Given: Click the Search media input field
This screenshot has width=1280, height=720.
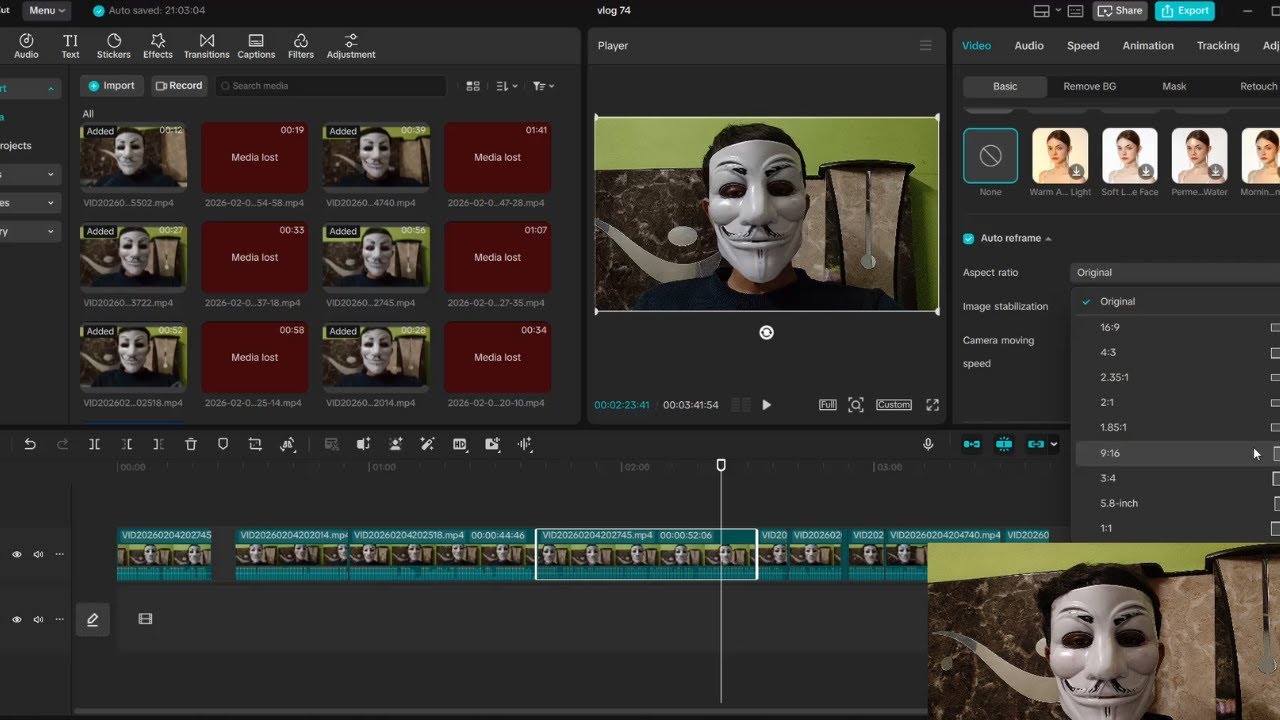Looking at the screenshot, I should click(330, 86).
